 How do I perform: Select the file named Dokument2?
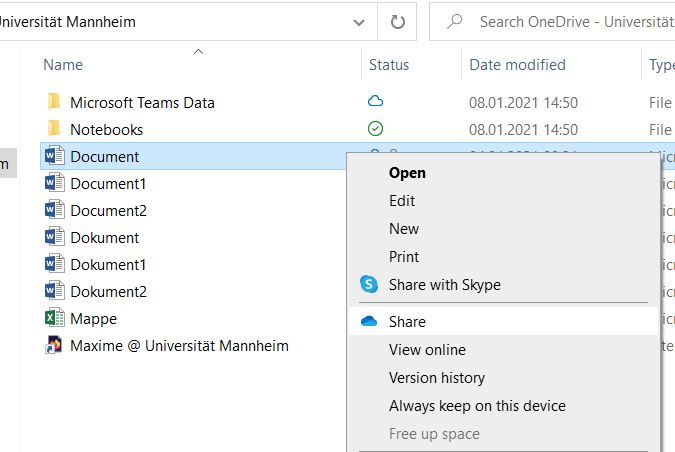pyautogui.click(x=108, y=292)
